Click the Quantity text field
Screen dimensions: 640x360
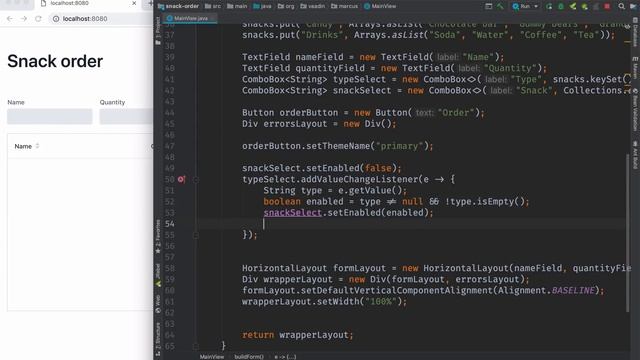pyautogui.click(x=126, y=116)
